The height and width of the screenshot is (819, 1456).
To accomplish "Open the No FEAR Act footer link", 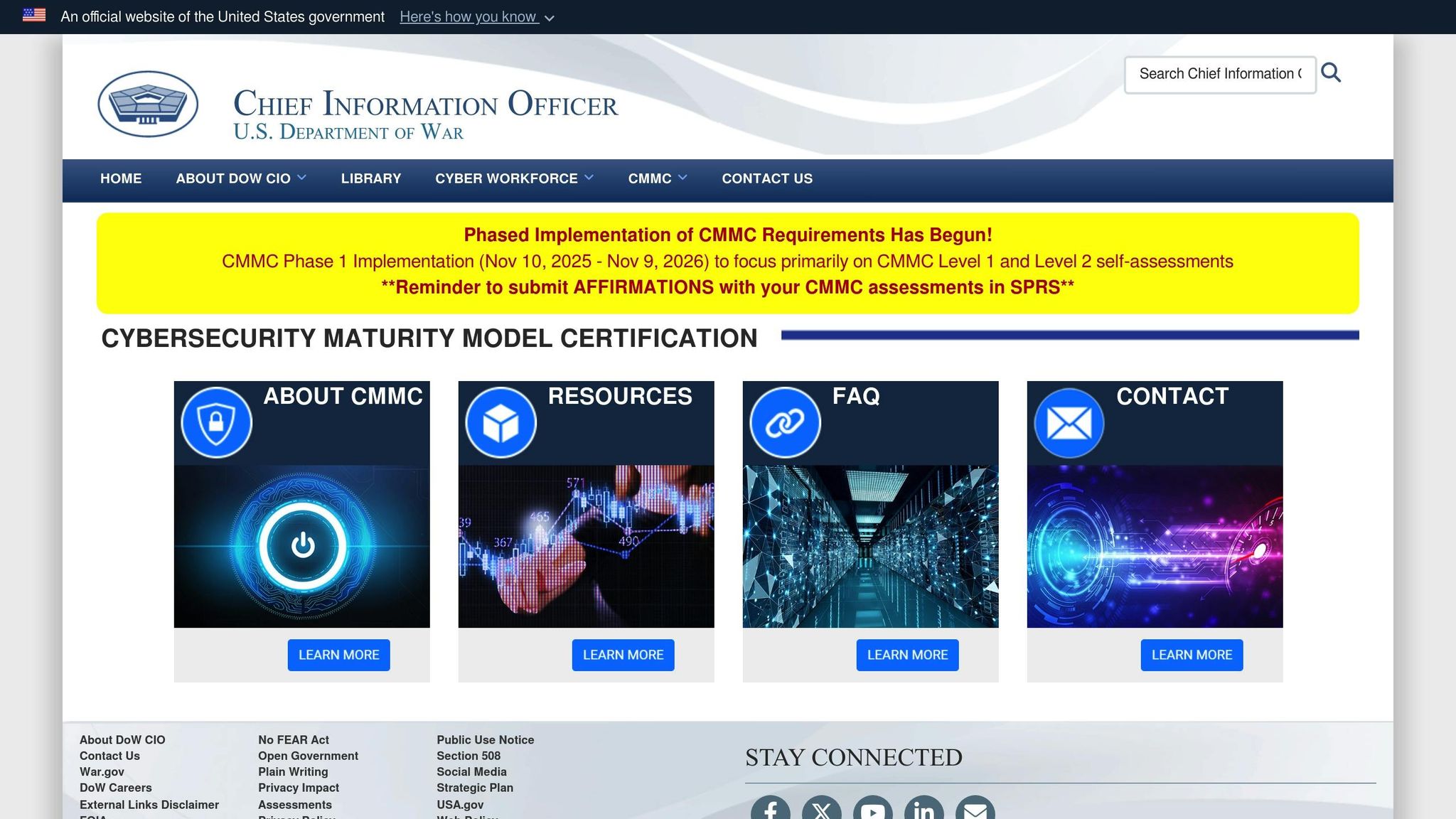I will pos(294,739).
